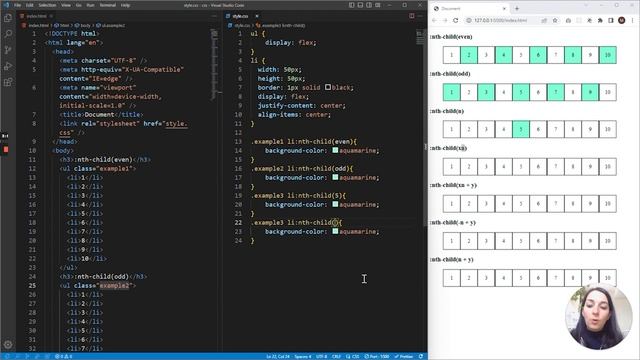Open the browser three-dot menu

[x=633, y=20]
